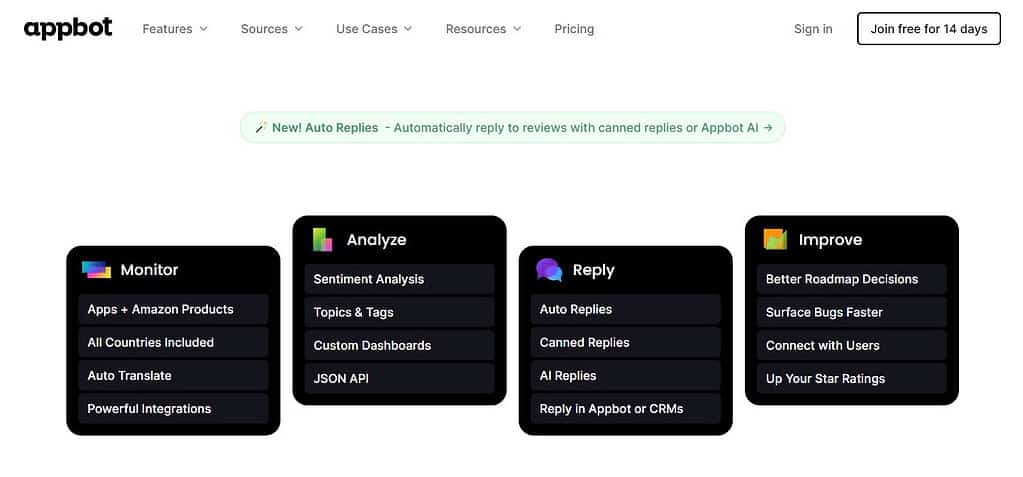Choose AI Replies
This screenshot has width=1023, height=477.
pyautogui.click(x=626, y=376)
